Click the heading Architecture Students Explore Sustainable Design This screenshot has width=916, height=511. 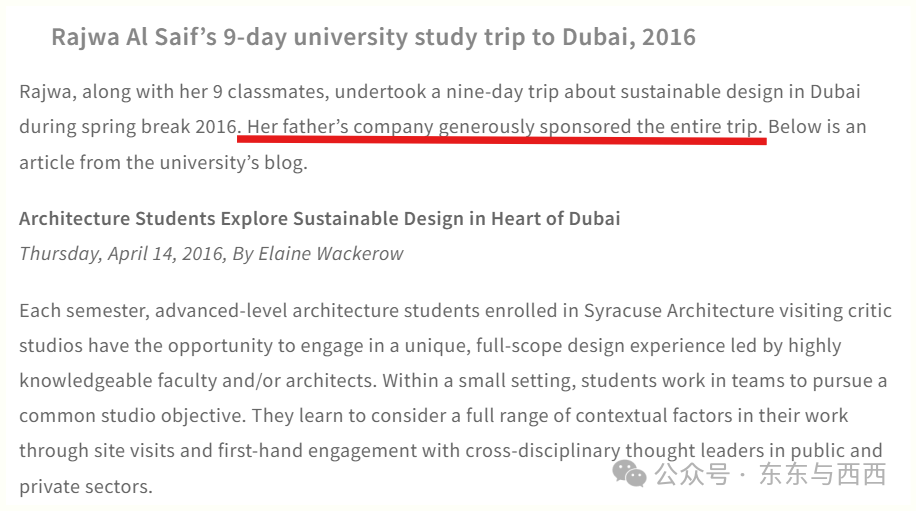[x=320, y=218]
